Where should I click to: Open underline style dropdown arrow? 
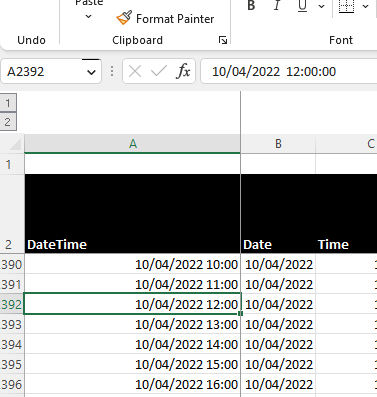[x=322, y=6]
